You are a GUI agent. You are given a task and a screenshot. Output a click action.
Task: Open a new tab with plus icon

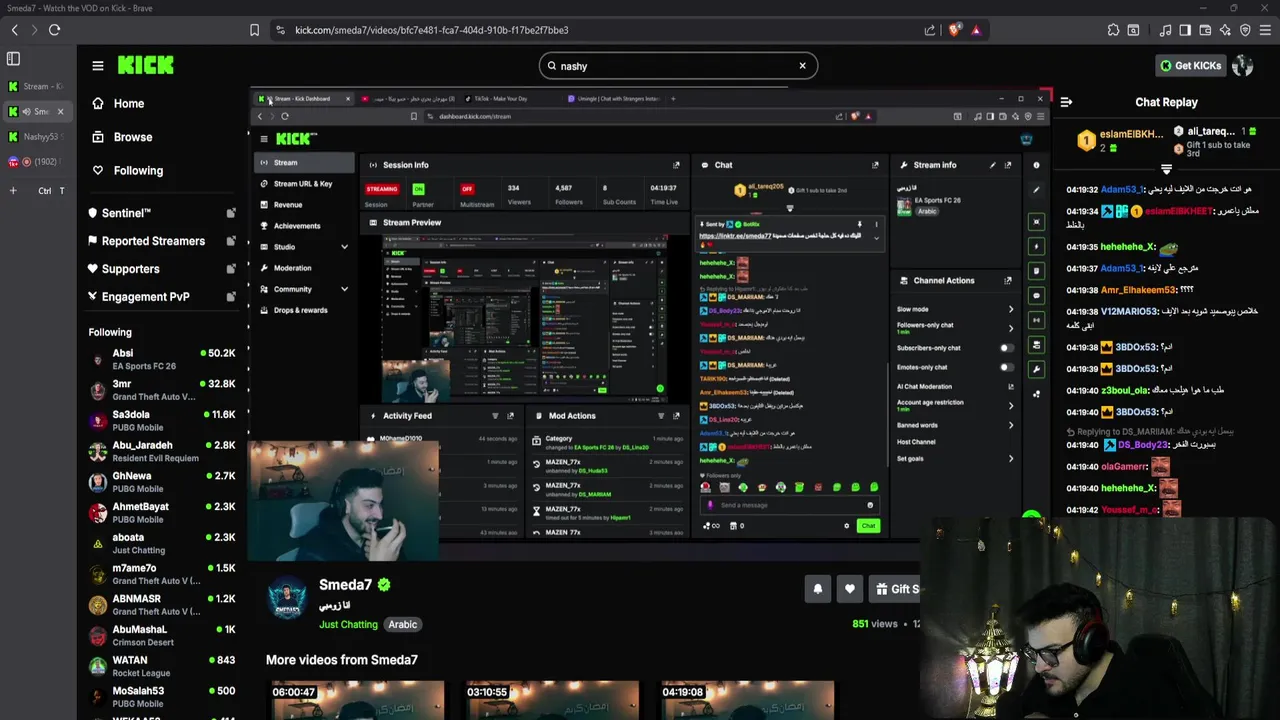point(13,191)
